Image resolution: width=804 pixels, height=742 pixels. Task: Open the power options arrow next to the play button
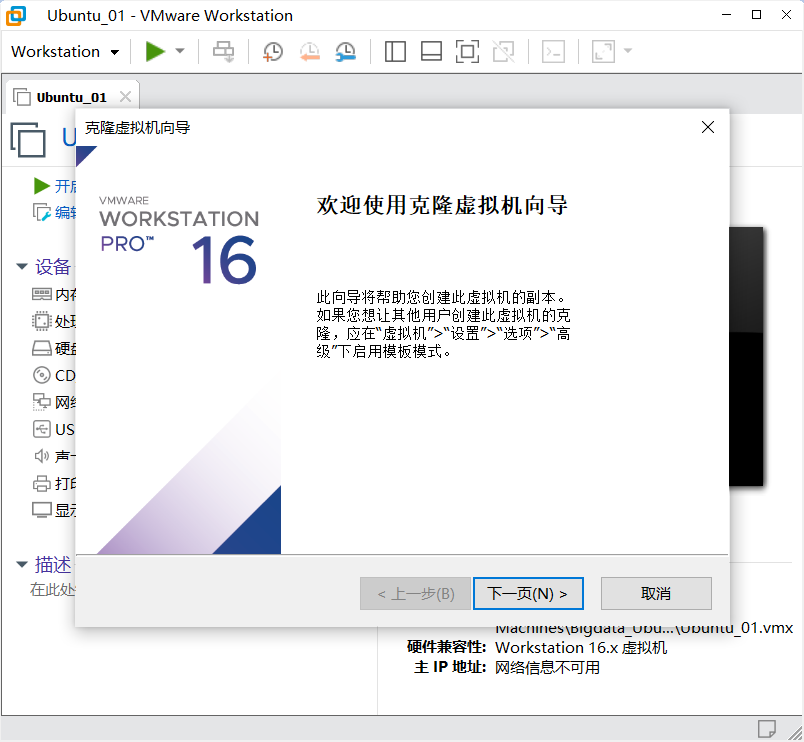pos(179,51)
